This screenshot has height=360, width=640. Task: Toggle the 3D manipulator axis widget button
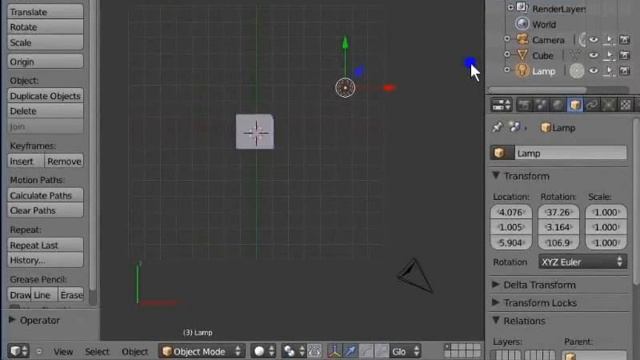pos(334,351)
